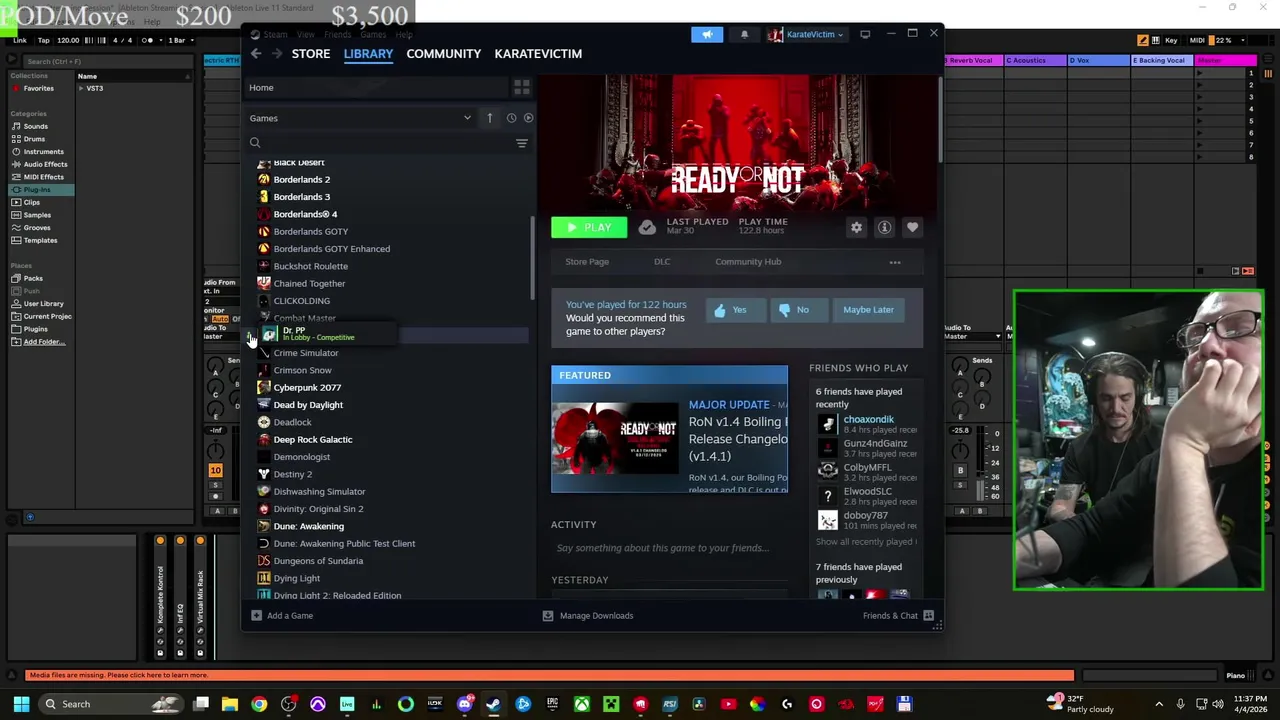1280x720 pixels.
Task: Open Ready or Not settings gear
Action: (x=856, y=227)
